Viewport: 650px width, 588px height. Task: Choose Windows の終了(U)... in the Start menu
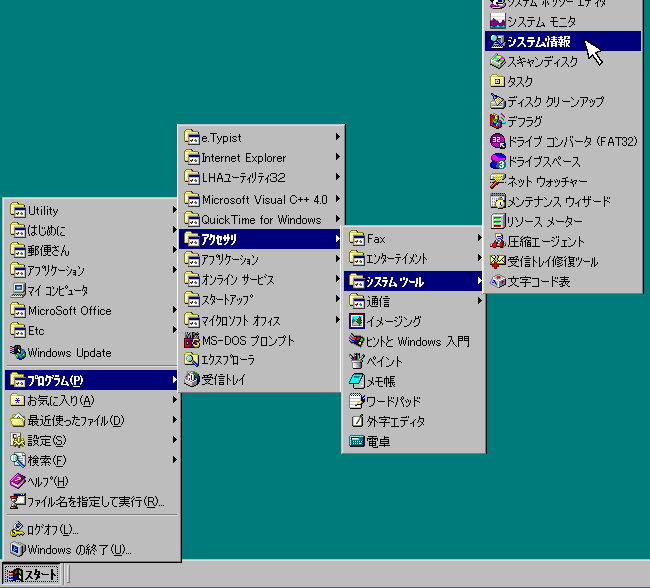click(x=92, y=549)
